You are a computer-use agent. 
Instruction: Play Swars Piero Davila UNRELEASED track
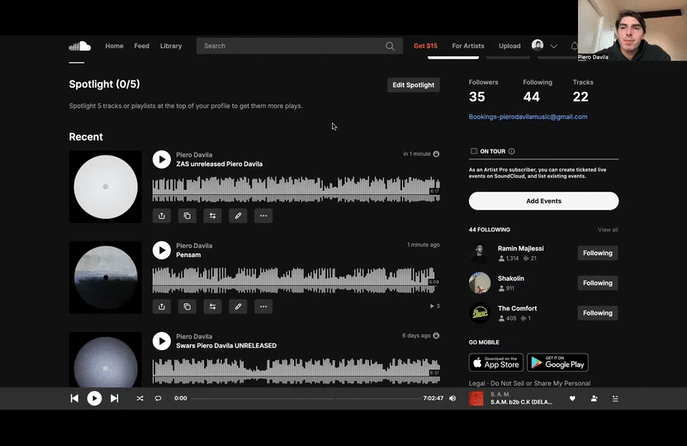162,341
